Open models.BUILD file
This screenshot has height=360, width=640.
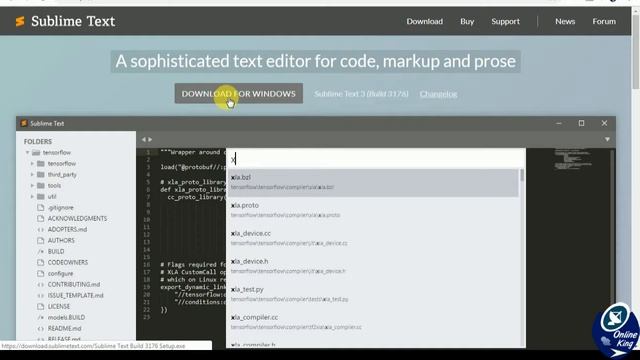click(x=67, y=318)
